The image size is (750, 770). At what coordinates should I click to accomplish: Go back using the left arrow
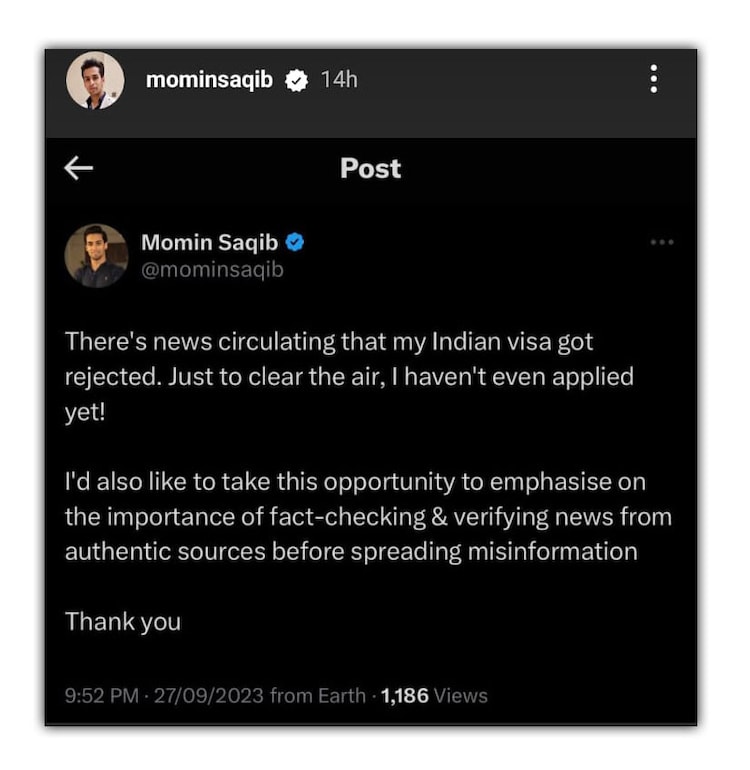(79, 168)
